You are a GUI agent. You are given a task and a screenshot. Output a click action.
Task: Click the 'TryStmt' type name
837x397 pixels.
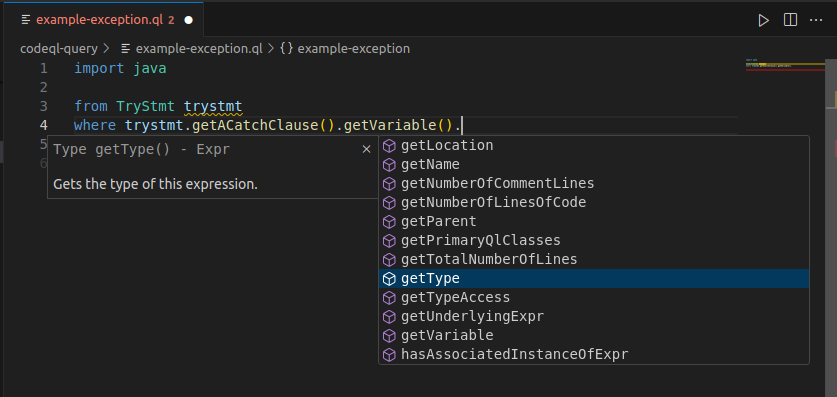pyautogui.click(x=146, y=106)
